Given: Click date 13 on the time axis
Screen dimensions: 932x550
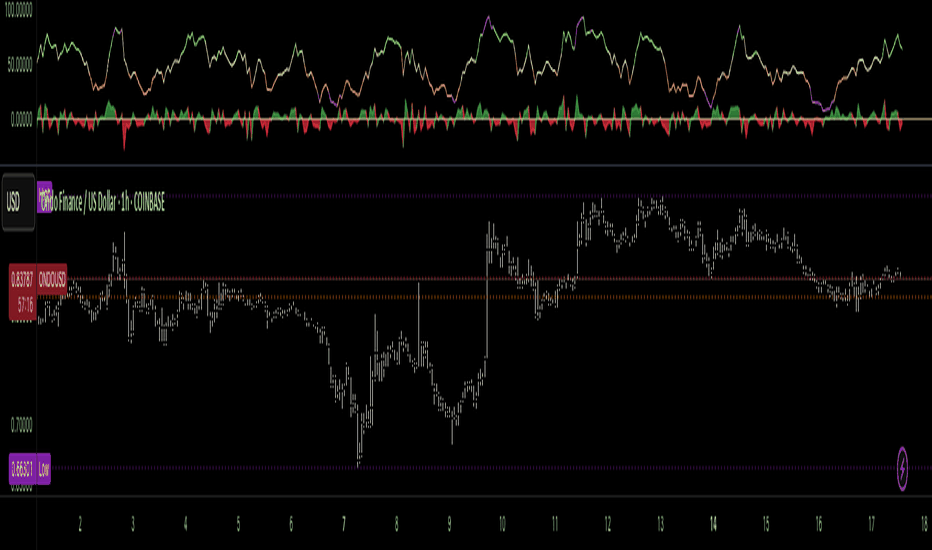Looking at the screenshot, I should pyautogui.click(x=660, y=524).
